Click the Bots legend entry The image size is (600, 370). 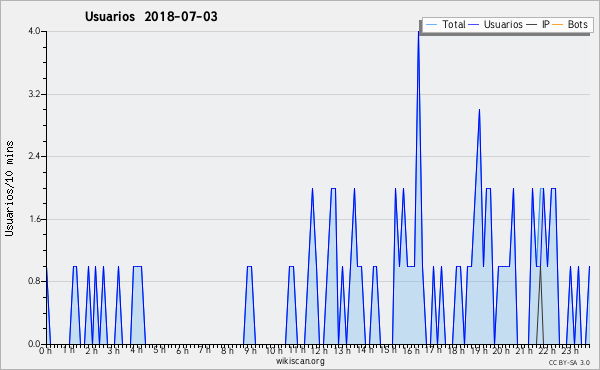click(570, 24)
